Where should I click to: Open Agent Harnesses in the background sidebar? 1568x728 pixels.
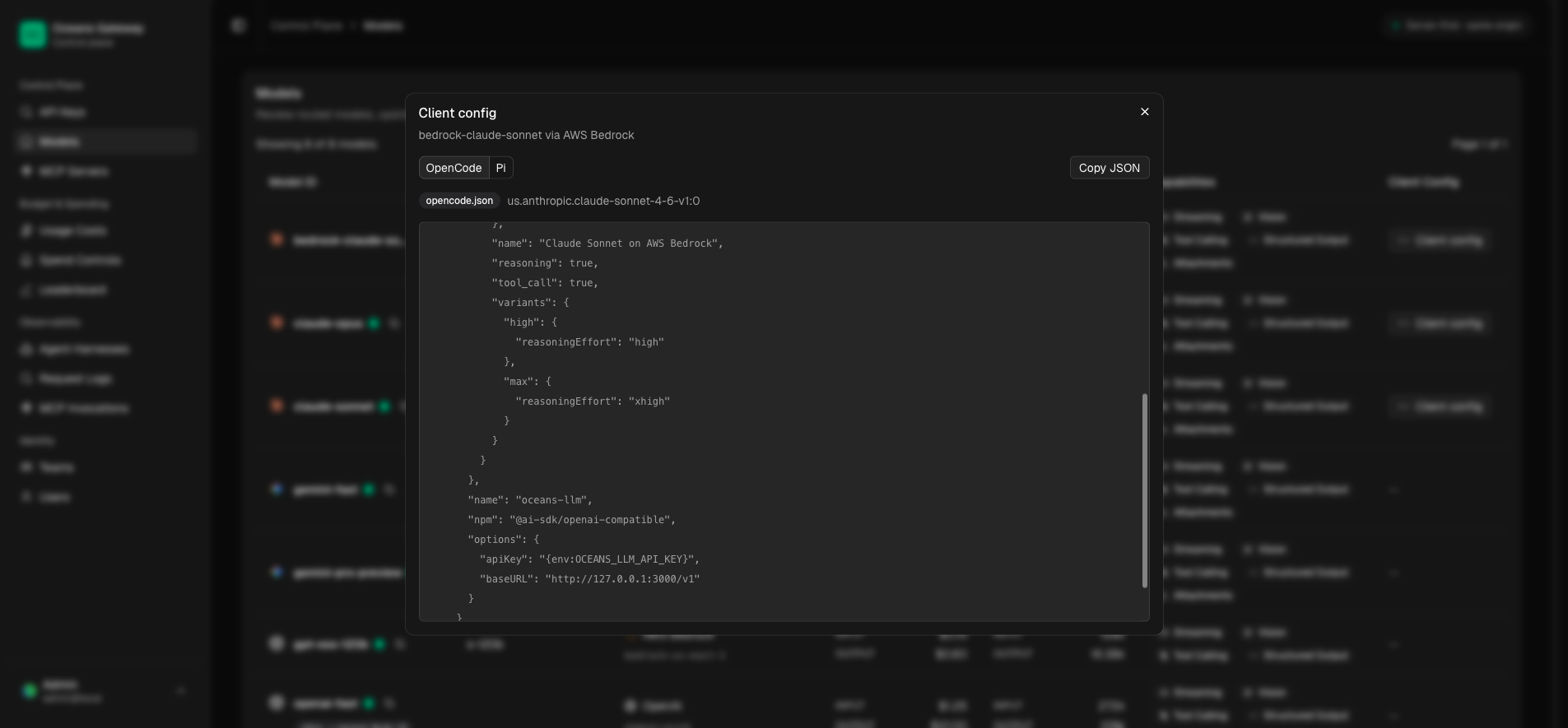(x=105, y=349)
